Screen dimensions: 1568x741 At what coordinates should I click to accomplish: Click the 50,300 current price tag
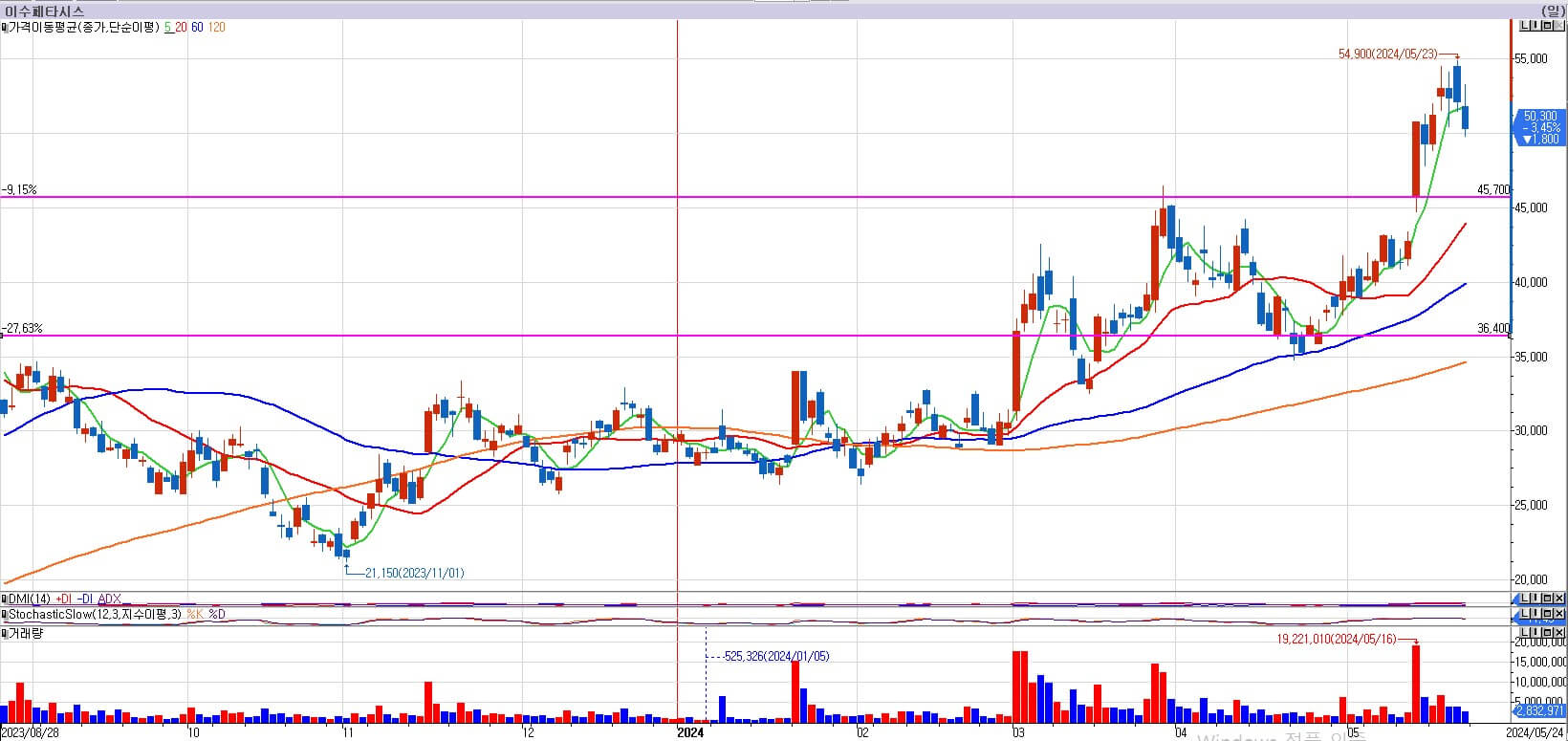coord(1540,116)
